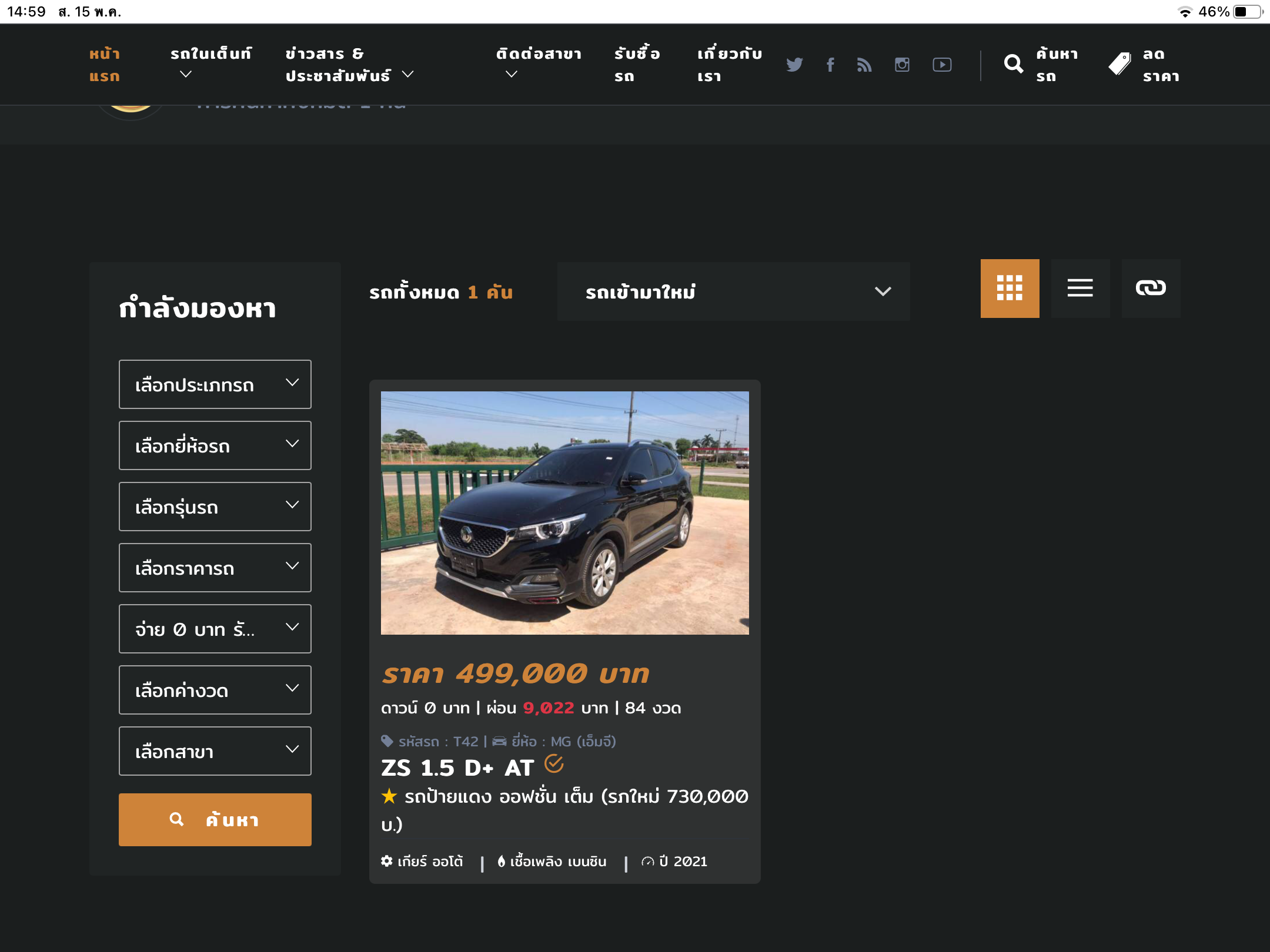This screenshot has width=1270, height=952.
Task: Open the YouTube icon link
Action: click(942, 65)
